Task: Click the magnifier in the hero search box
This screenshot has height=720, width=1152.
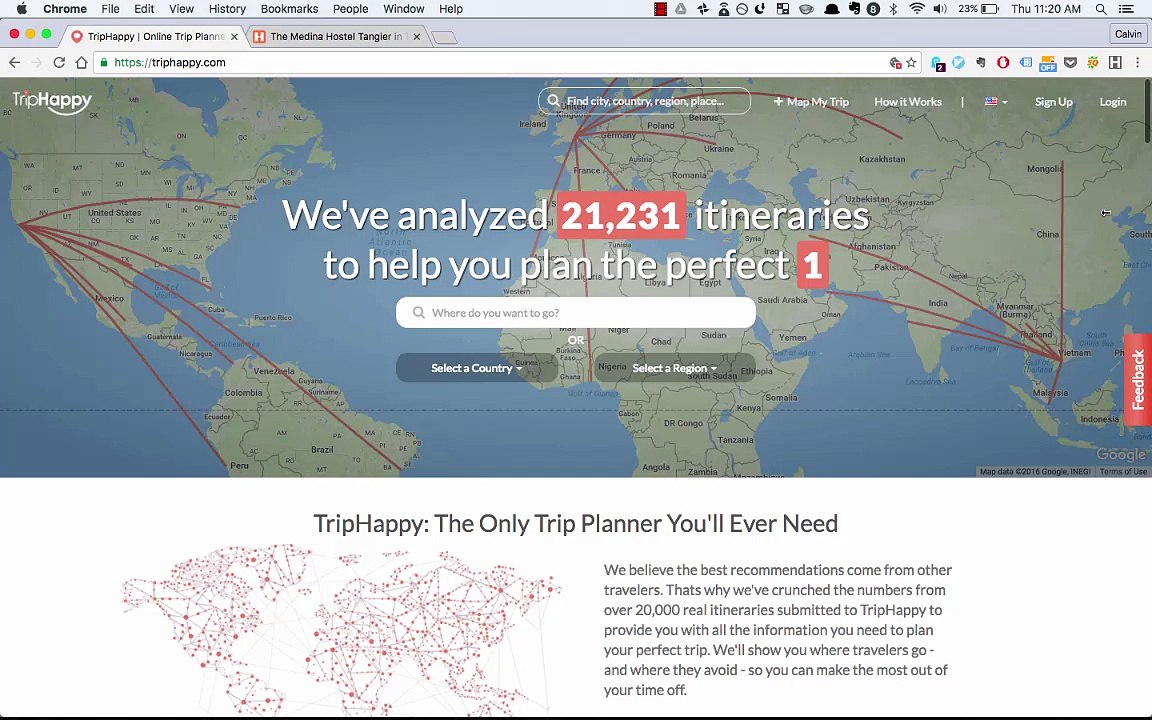Action: tap(419, 313)
